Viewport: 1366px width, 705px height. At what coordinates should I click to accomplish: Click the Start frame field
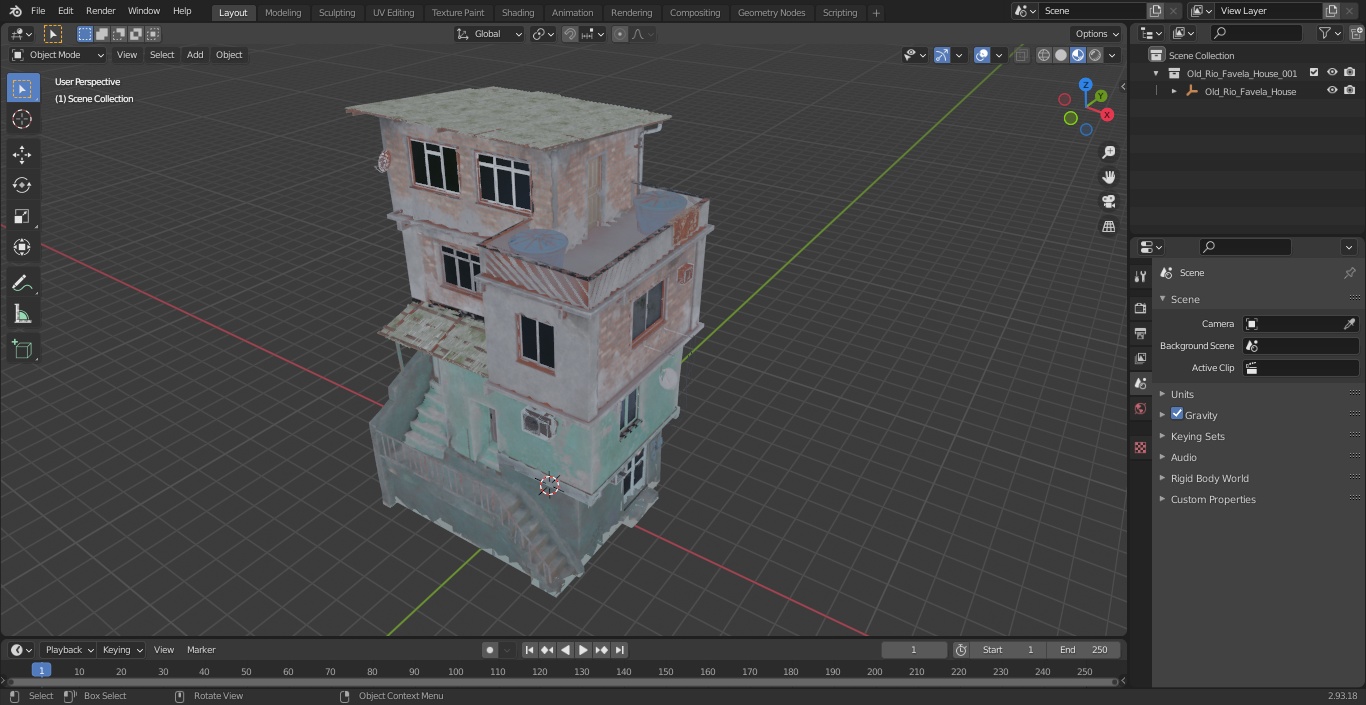click(x=1009, y=650)
